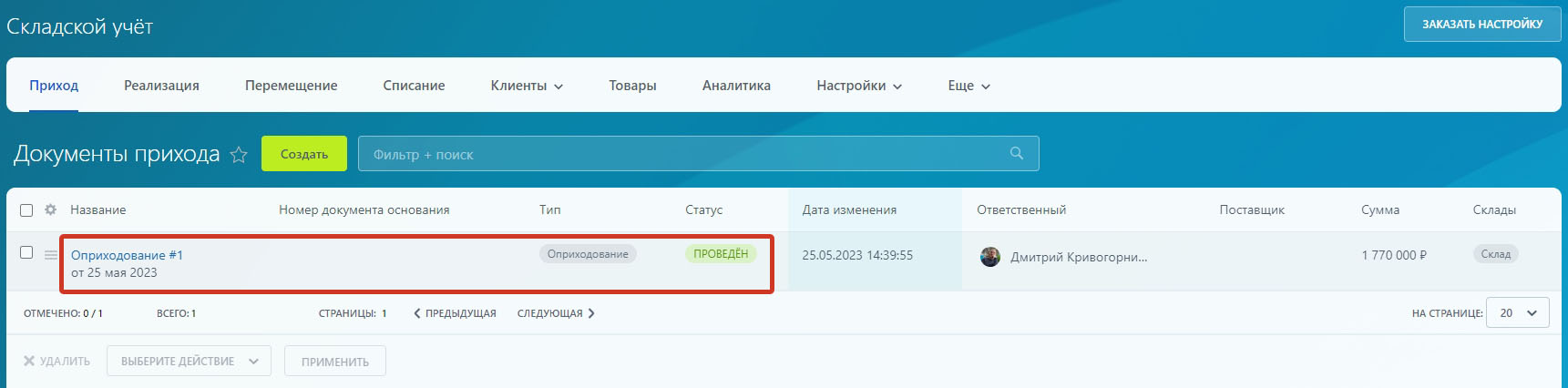Image resolution: width=1568 pixels, height=388 pixels.
Task: Sort by Склады column header
Action: click(1494, 210)
